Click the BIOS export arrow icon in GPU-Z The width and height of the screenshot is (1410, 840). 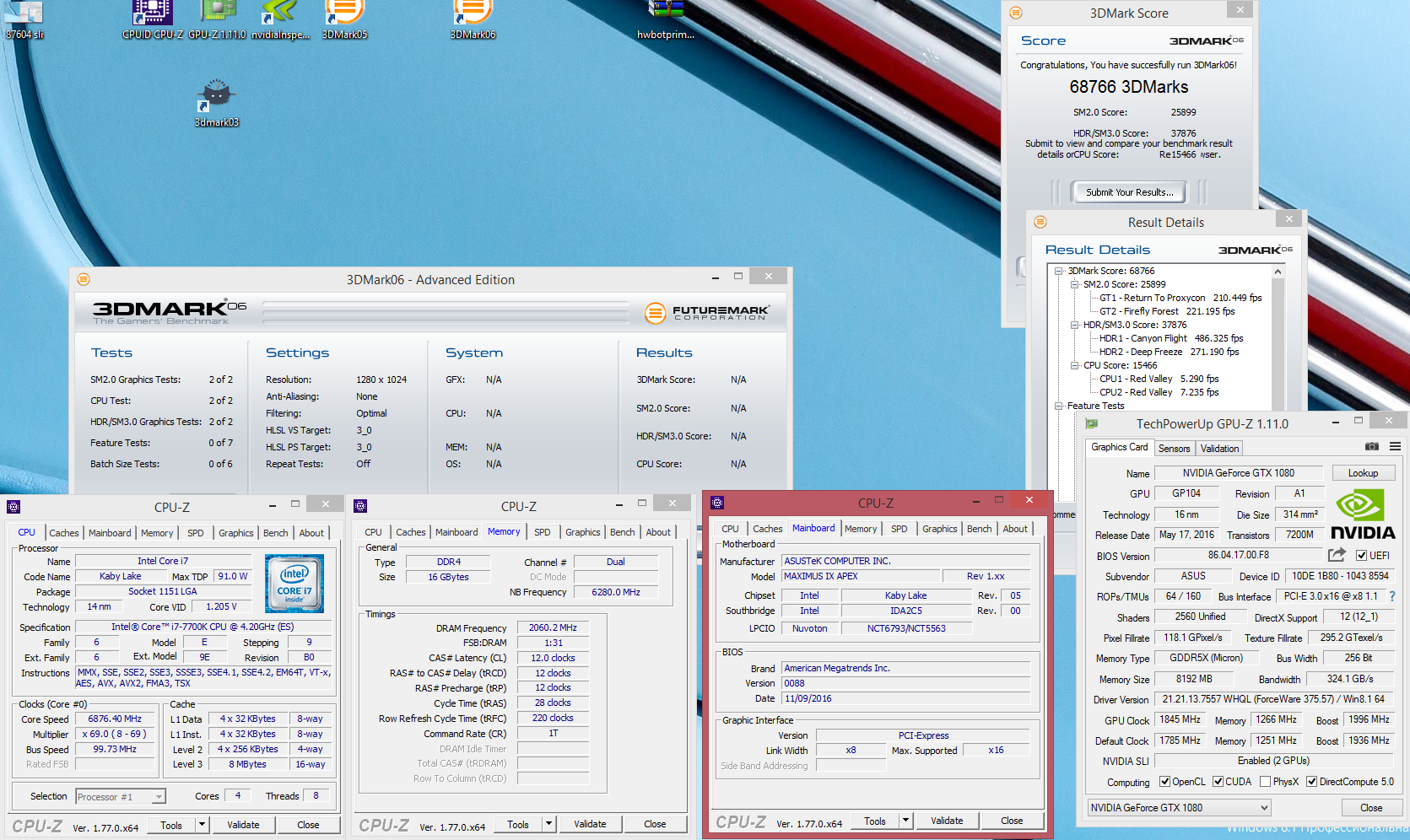[1337, 554]
